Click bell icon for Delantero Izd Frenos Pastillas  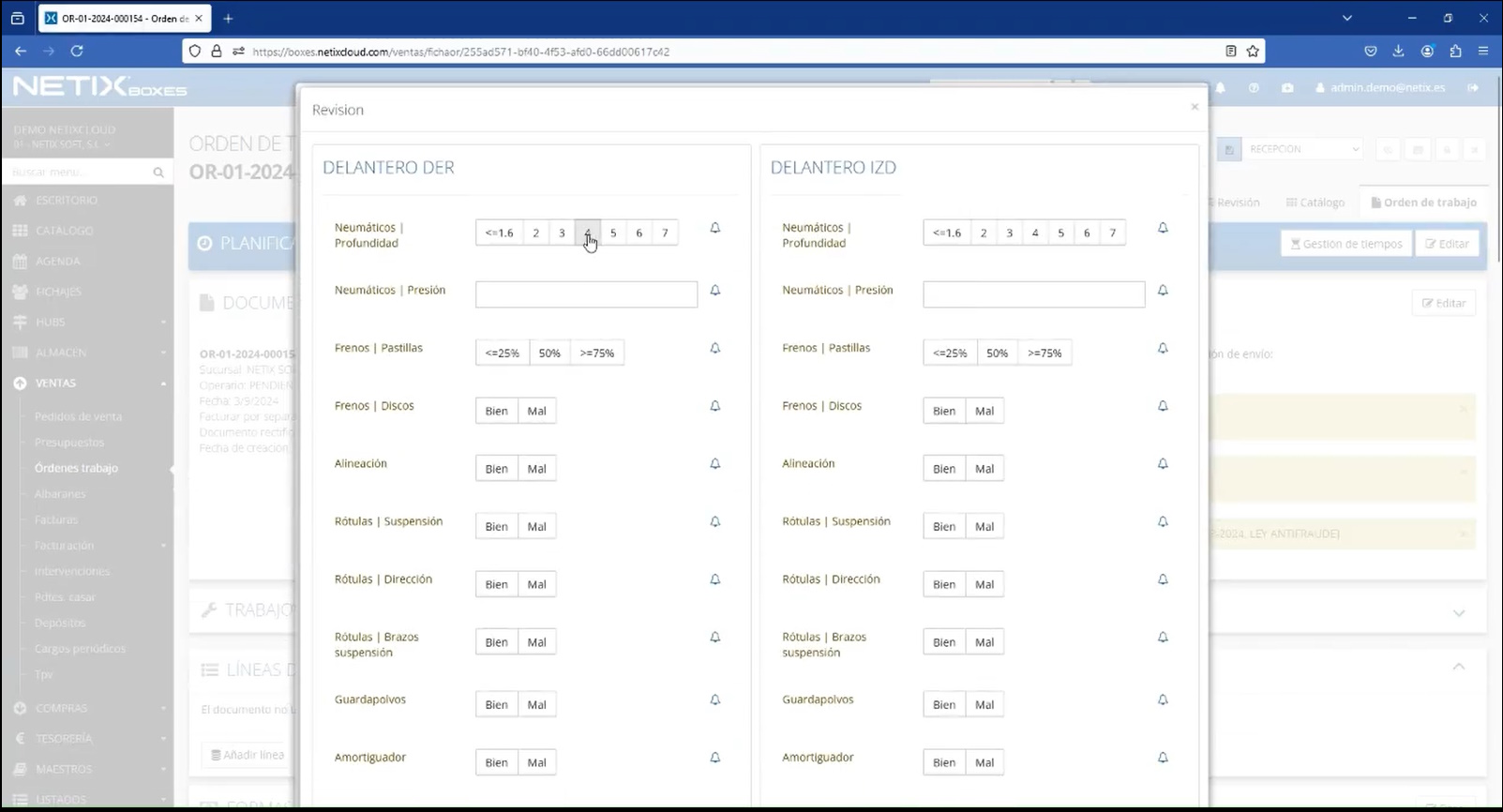(x=1163, y=348)
